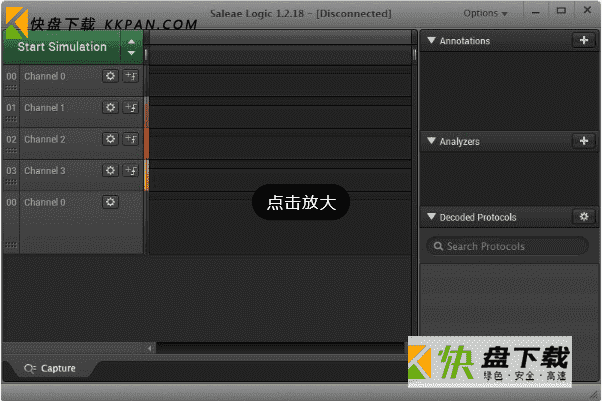Click channel number 02
Screen dimensions: 602x401
[x=11, y=139]
